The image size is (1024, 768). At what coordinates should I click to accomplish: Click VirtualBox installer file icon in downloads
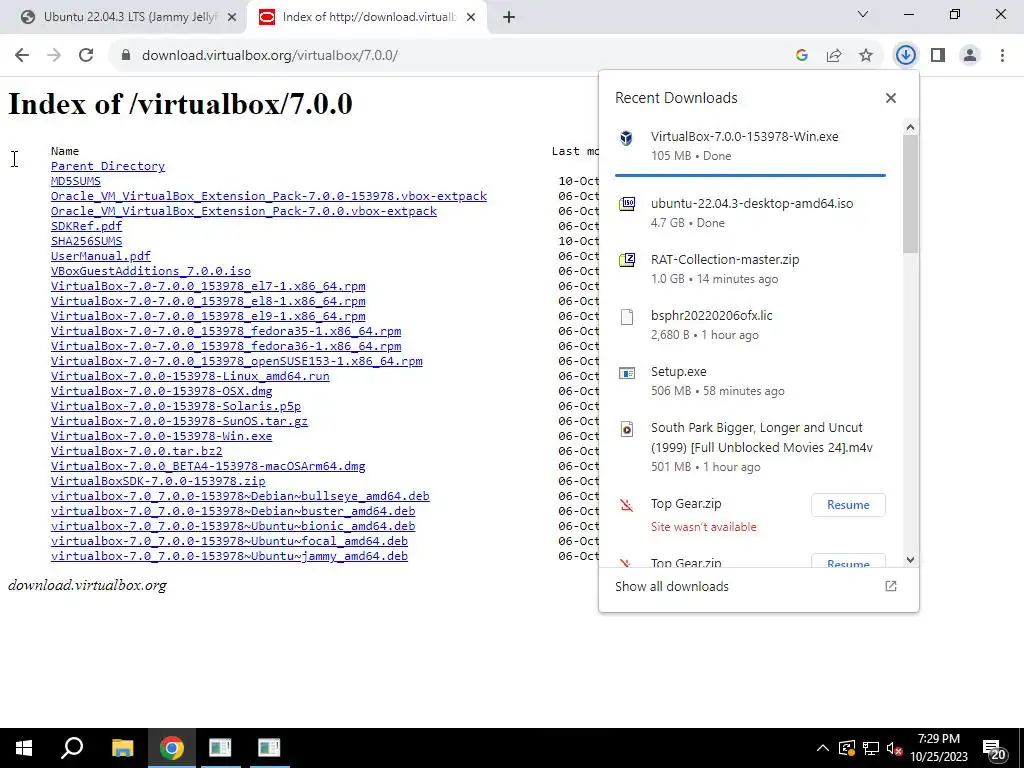tap(626, 138)
